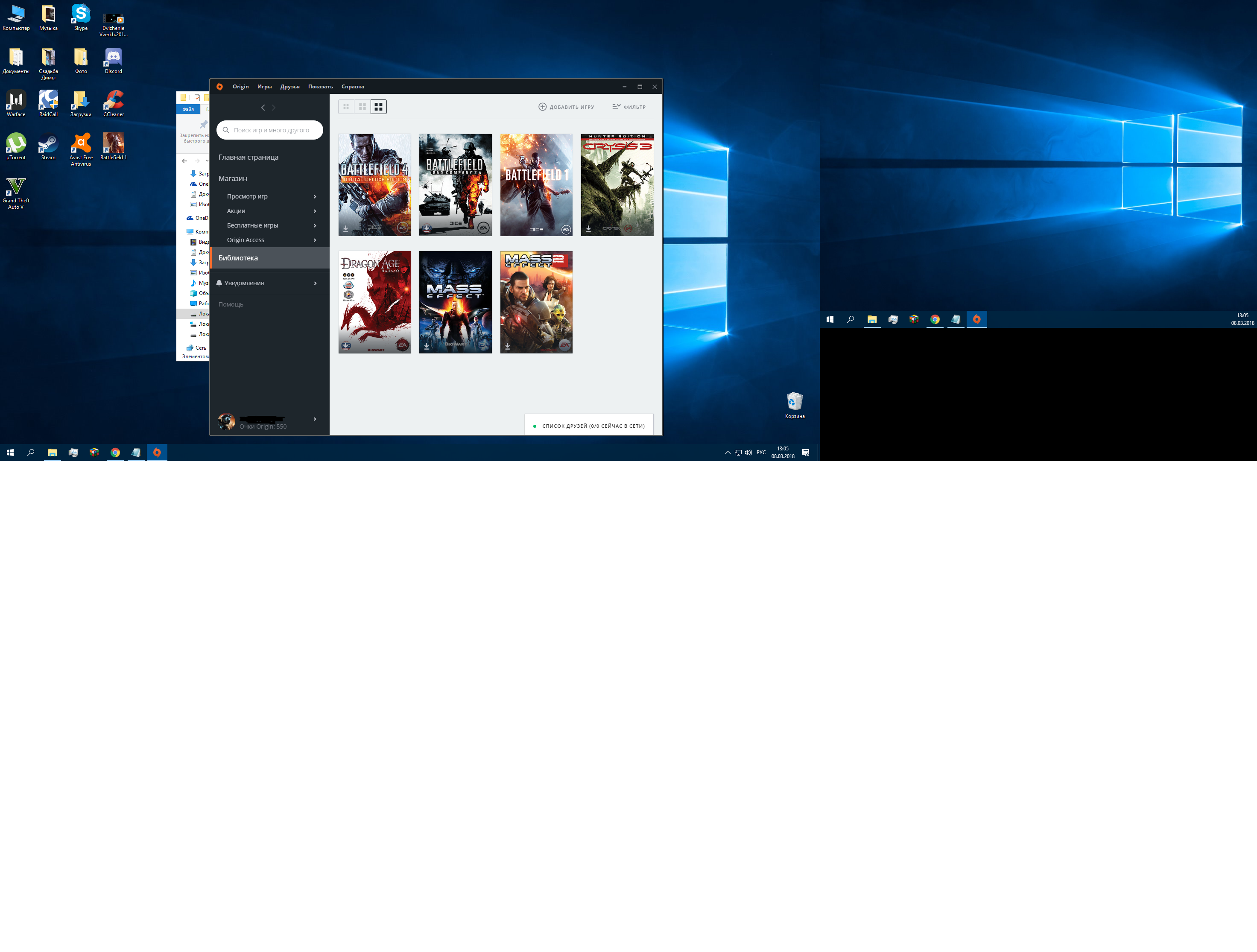
Task: Select the µTorrent desktop icon
Action: coord(16,146)
